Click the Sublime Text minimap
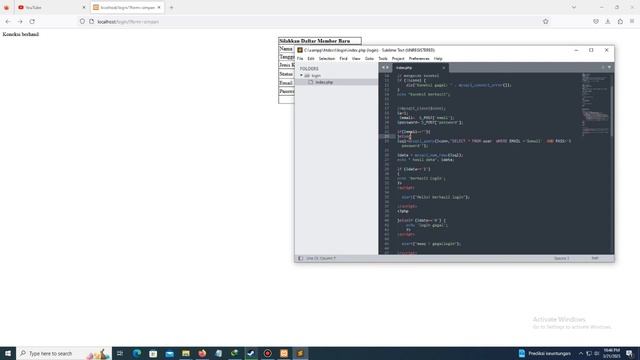 click(596, 106)
